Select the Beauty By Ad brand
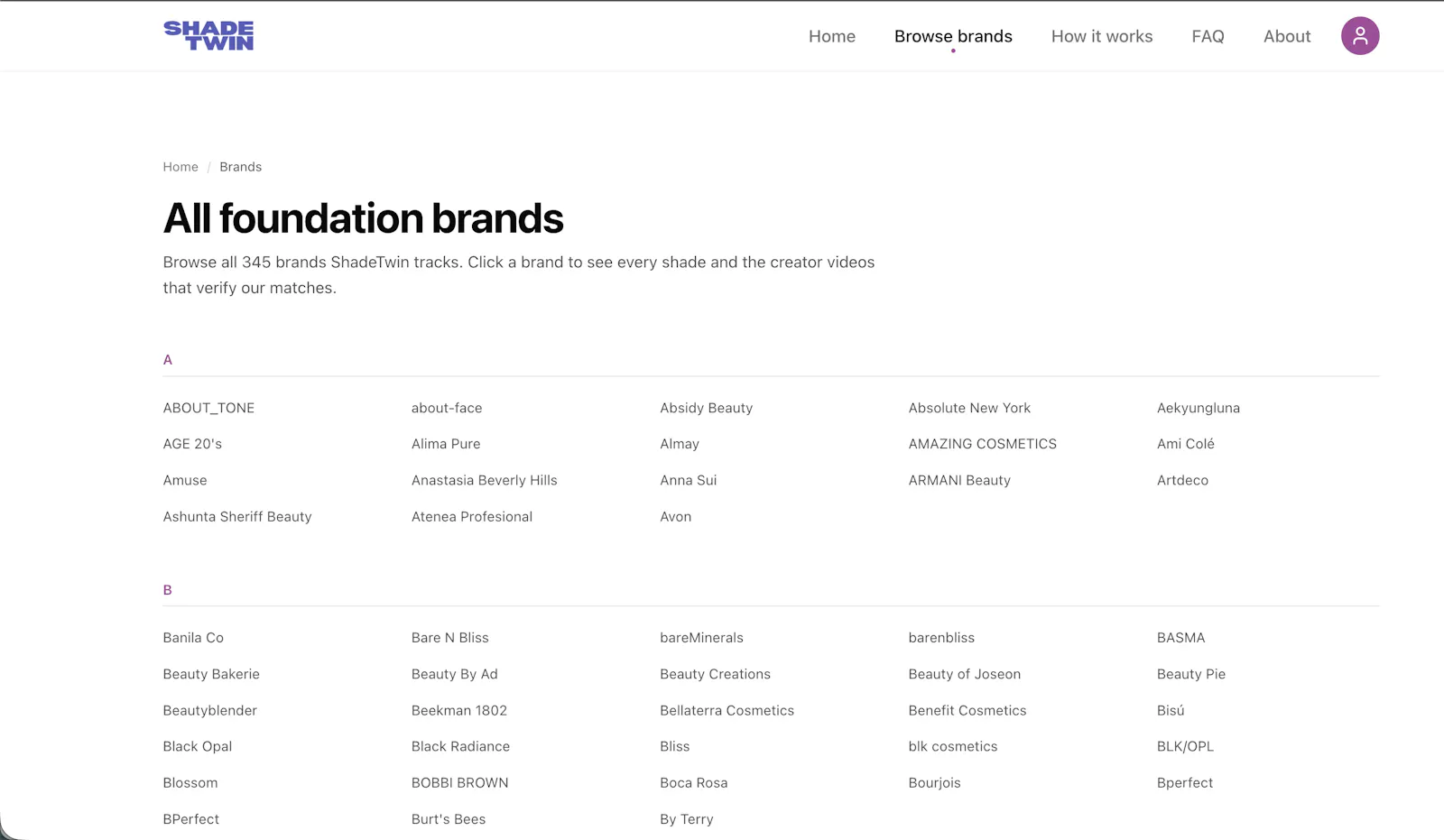 455,674
